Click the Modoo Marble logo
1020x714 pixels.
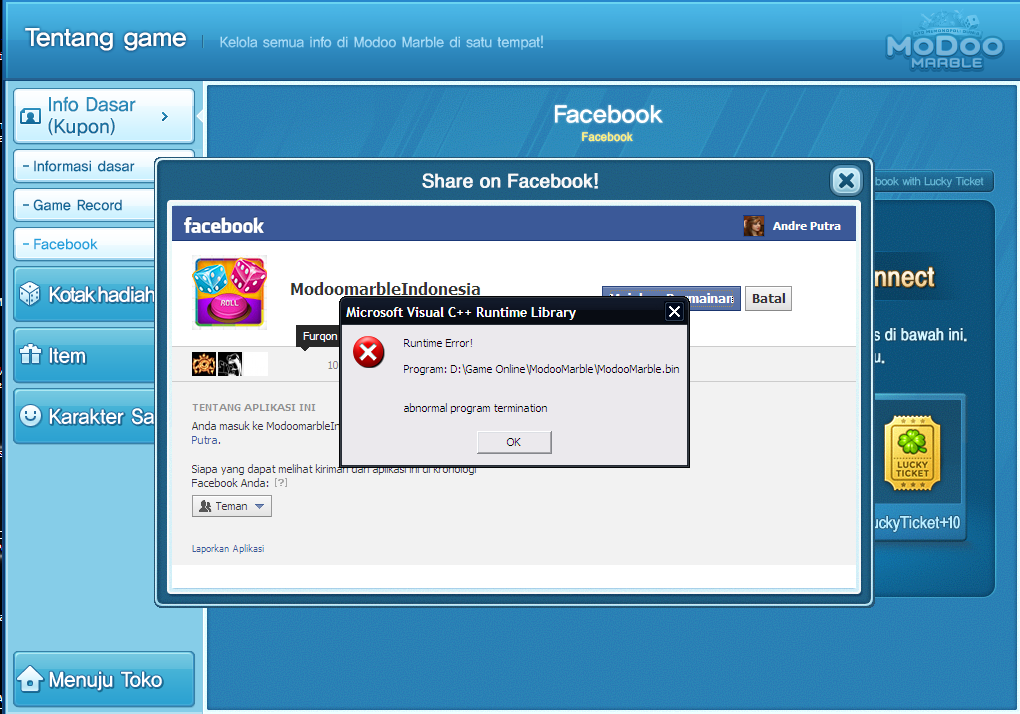(x=945, y=41)
